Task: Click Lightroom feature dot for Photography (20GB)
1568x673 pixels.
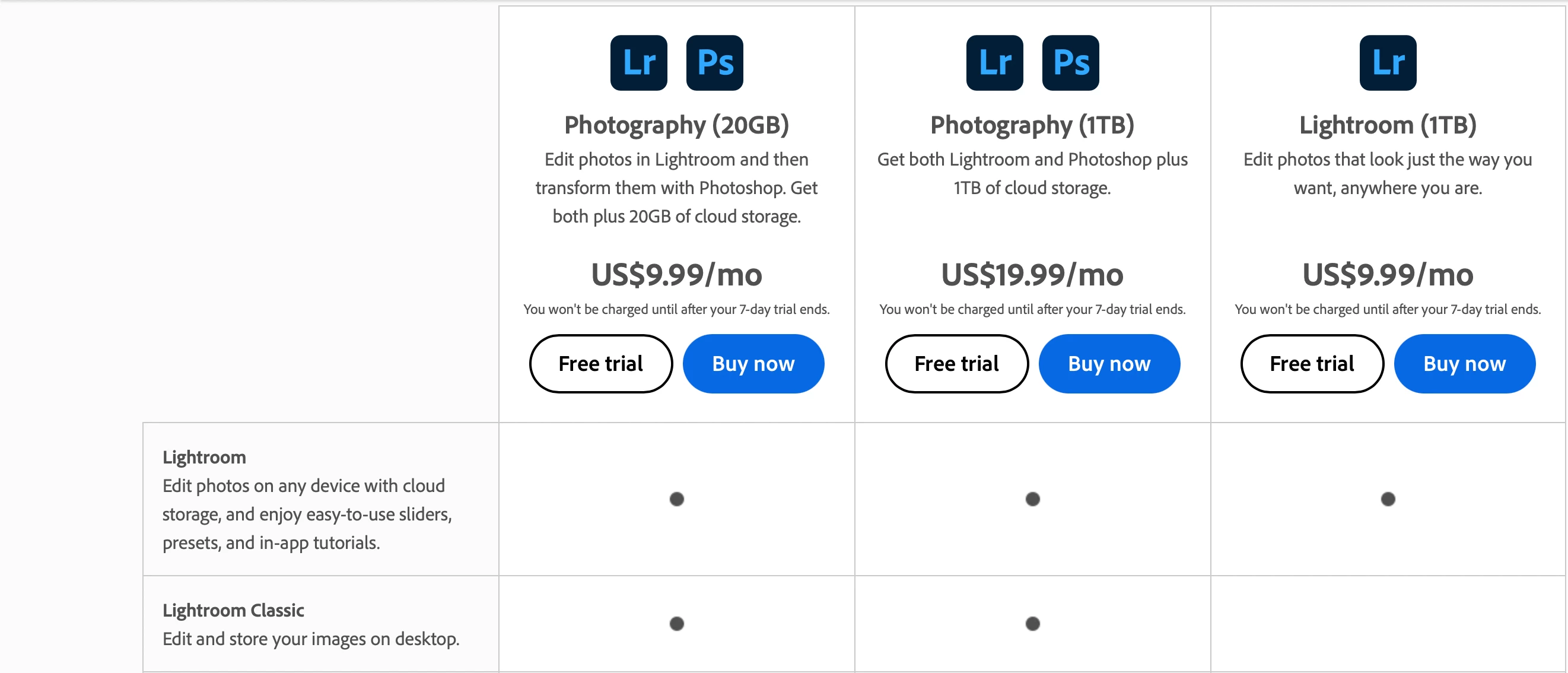Action: click(677, 499)
